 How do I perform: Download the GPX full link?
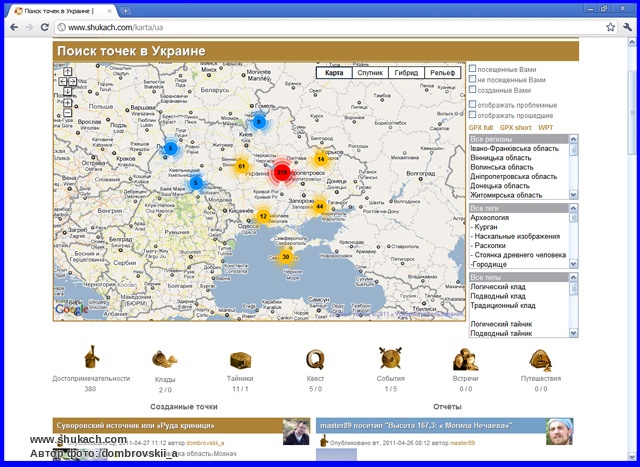point(481,128)
